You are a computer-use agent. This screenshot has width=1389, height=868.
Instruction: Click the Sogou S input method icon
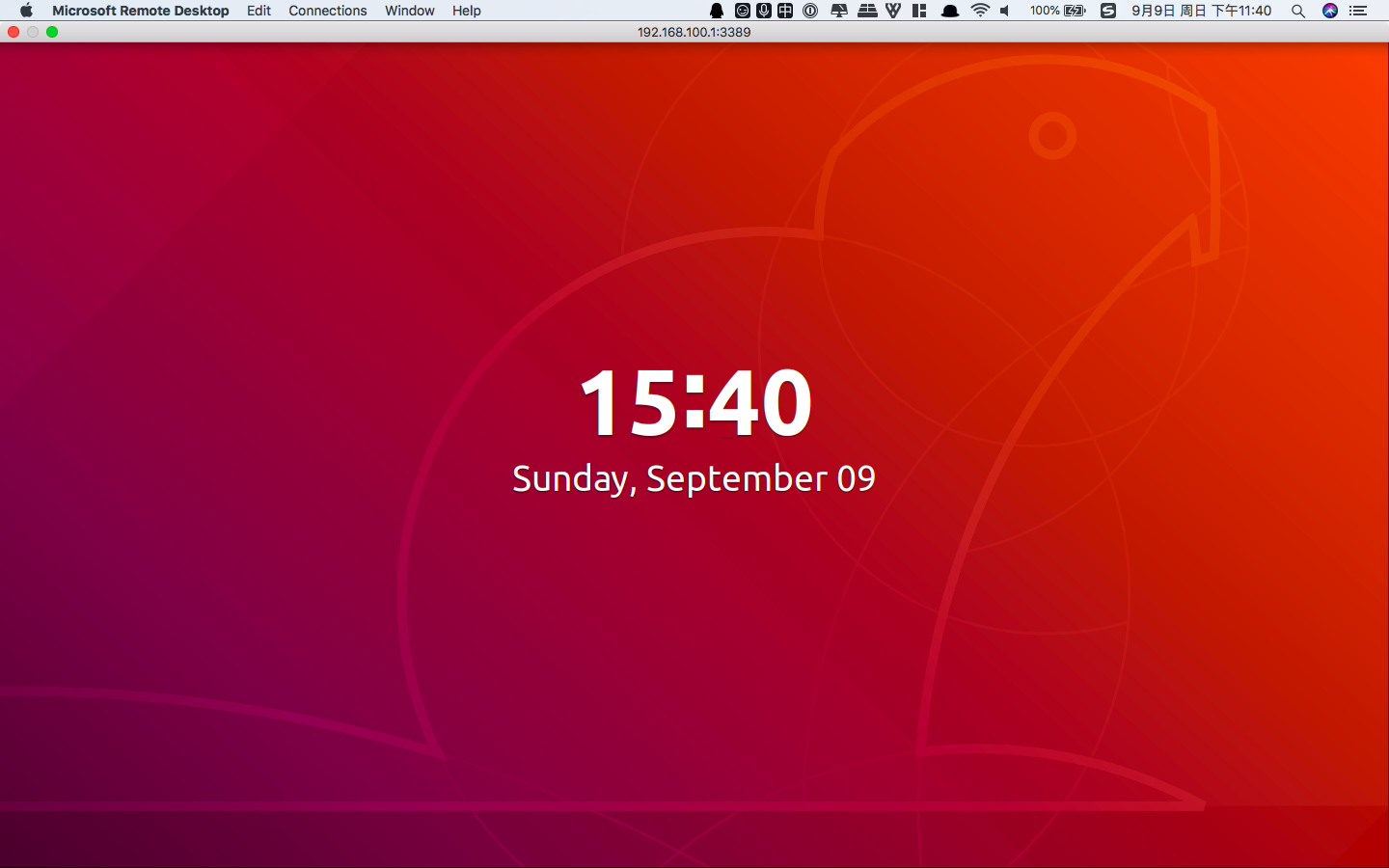tap(1108, 11)
